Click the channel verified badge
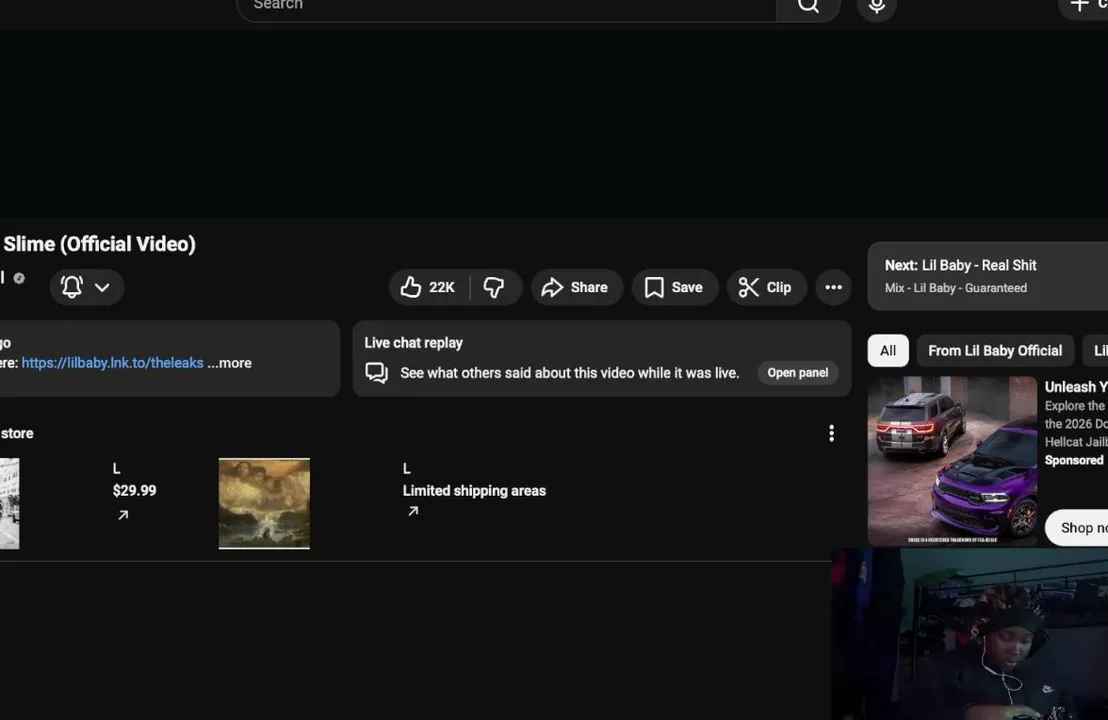Screen dimensions: 1108x720 [19, 278]
